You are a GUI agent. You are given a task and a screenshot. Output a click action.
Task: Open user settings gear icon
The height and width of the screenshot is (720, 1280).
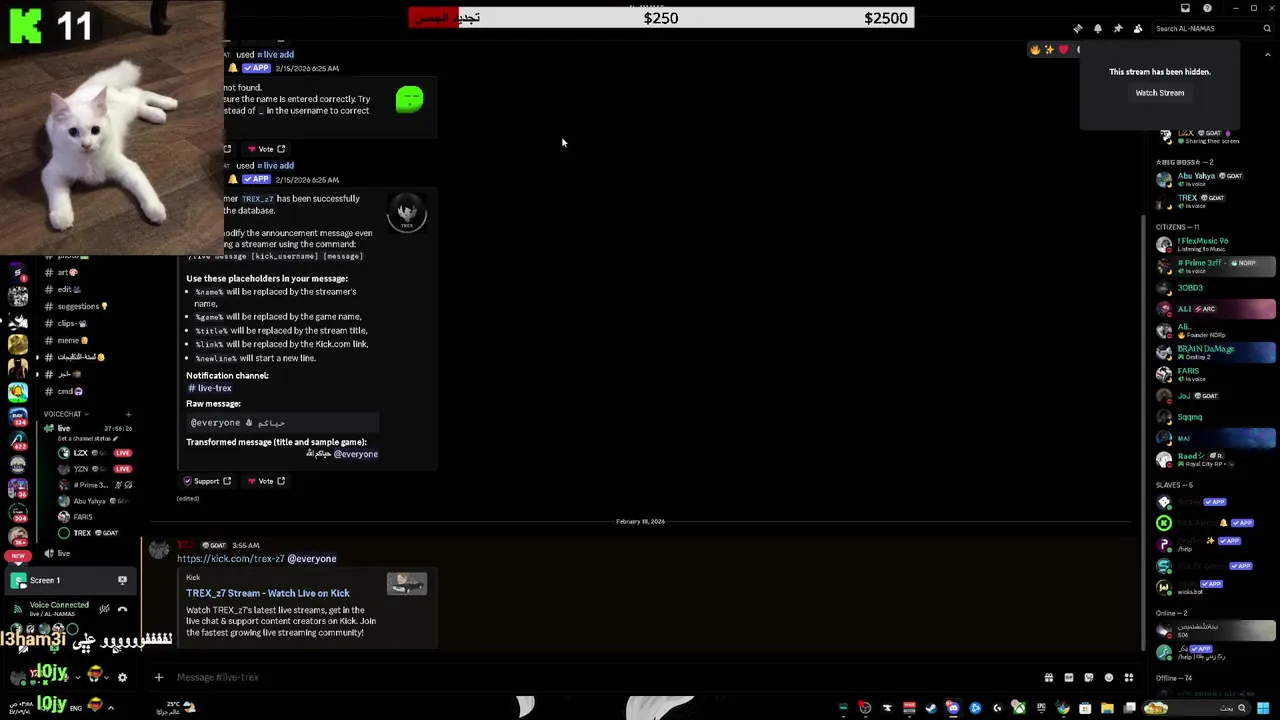[122, 677]
